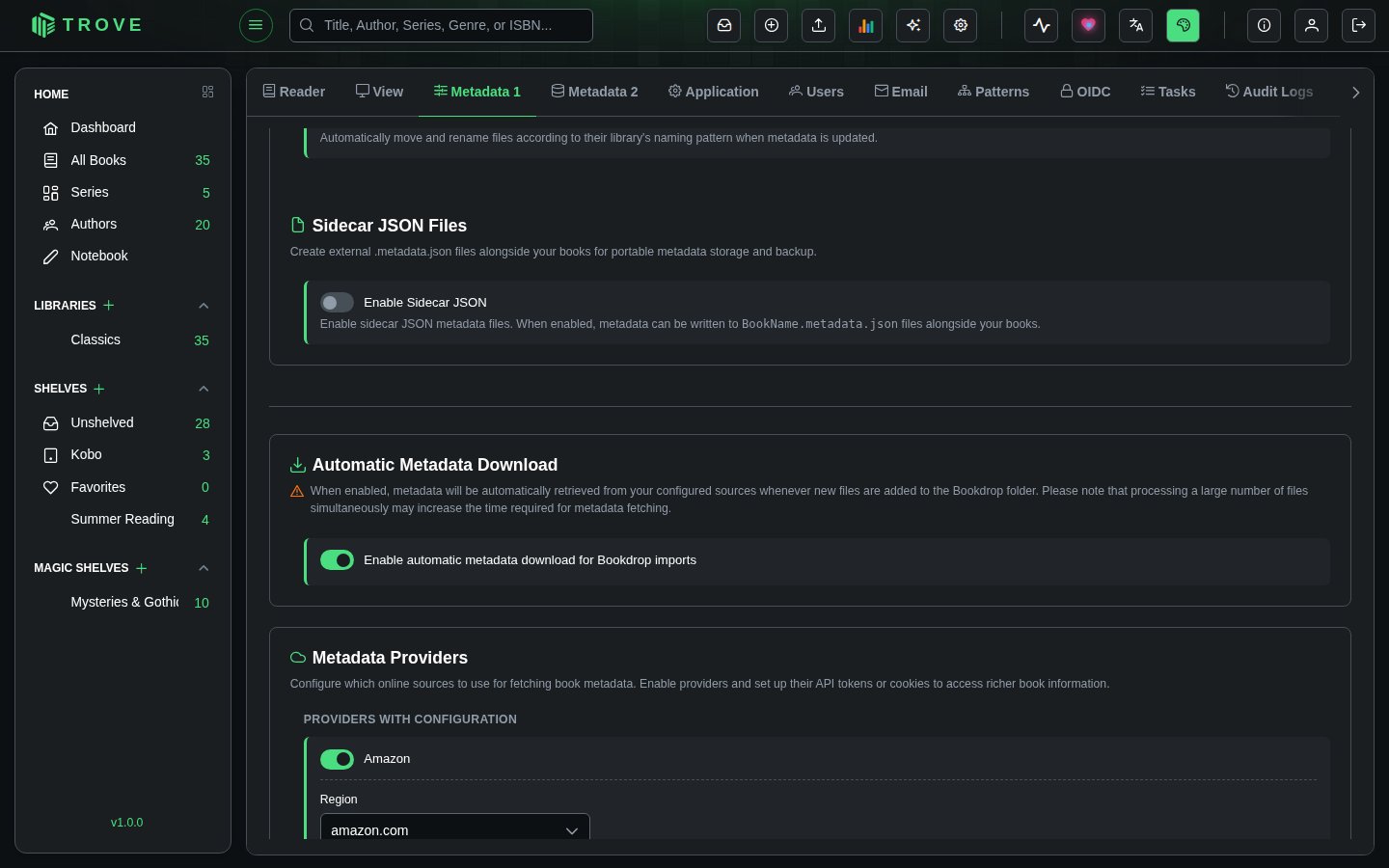The width and height of the screenshot is (1389, 868).
Task: Open the Bookdrop inbox icon
Action: click(724, 25)
